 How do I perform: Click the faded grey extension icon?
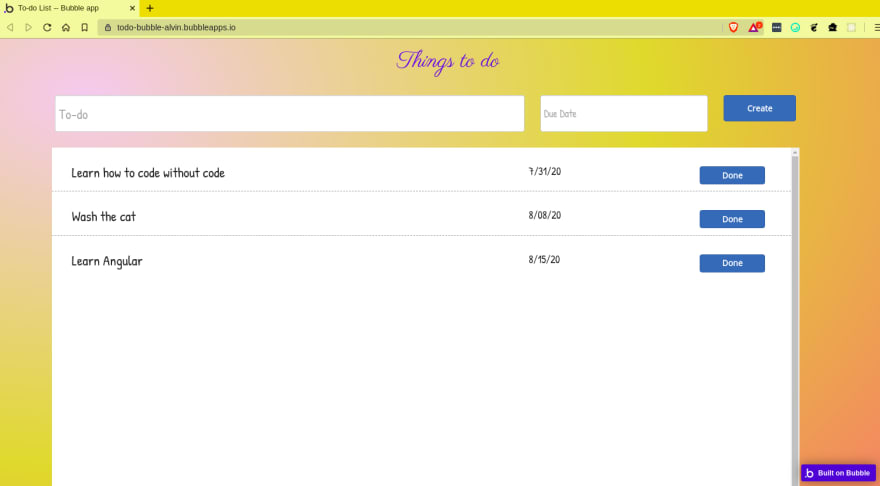tap(851, 27)
